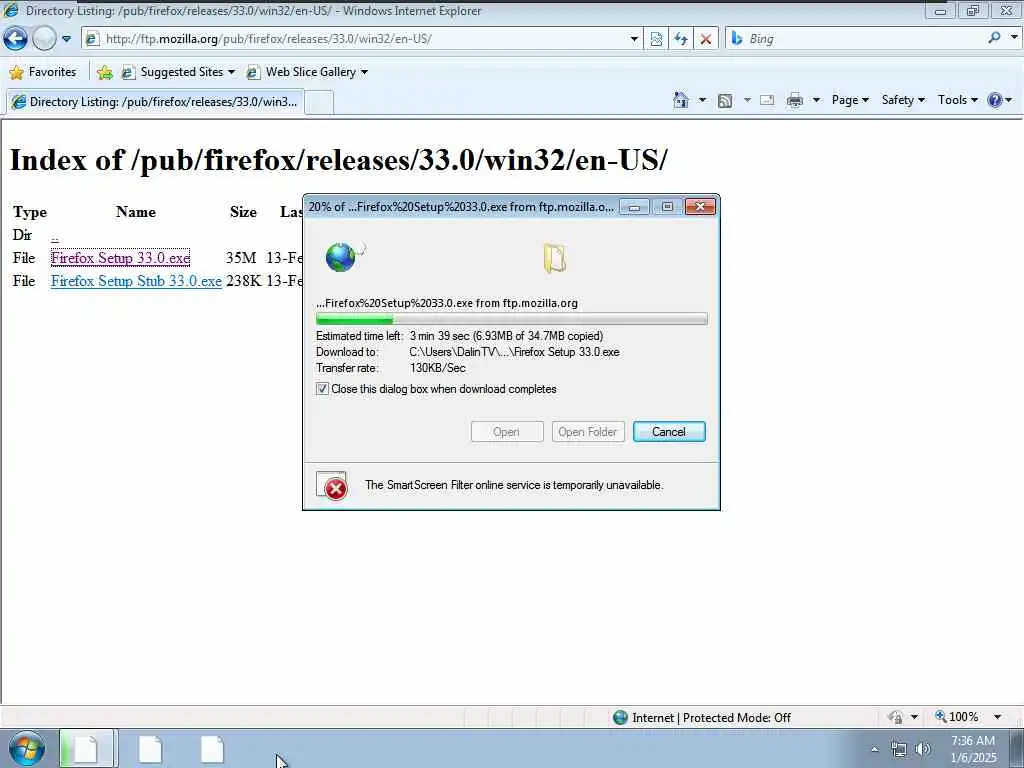Click the Open Folder button
This screenshot has height=768, width=1024.
click(x=588, y=432)
